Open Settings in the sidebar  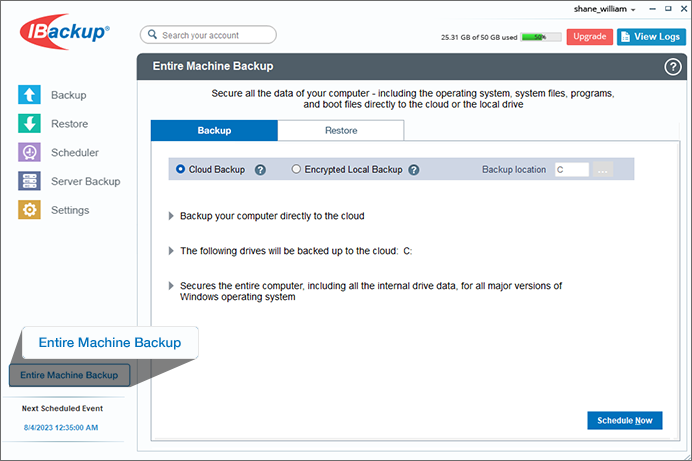[70, 210]
